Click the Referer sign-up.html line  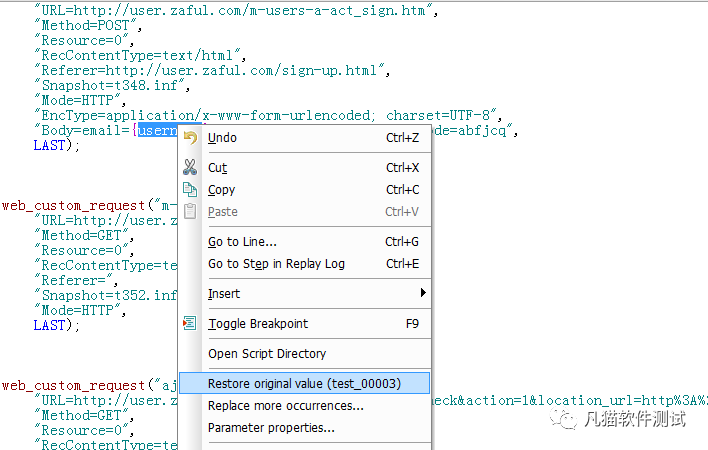click(x=212, y=70)
